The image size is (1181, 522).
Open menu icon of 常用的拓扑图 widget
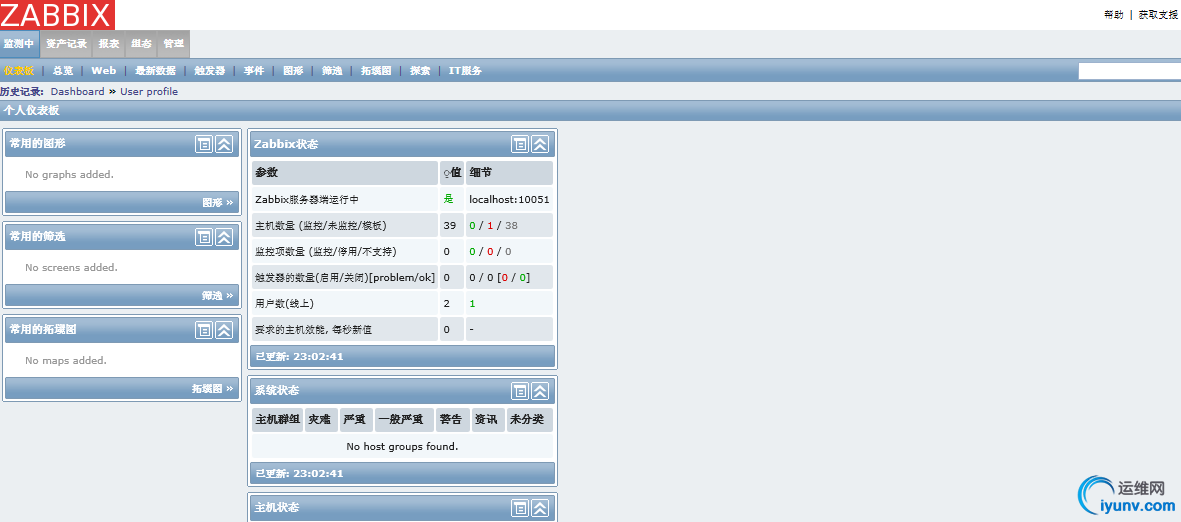point(203,330)
